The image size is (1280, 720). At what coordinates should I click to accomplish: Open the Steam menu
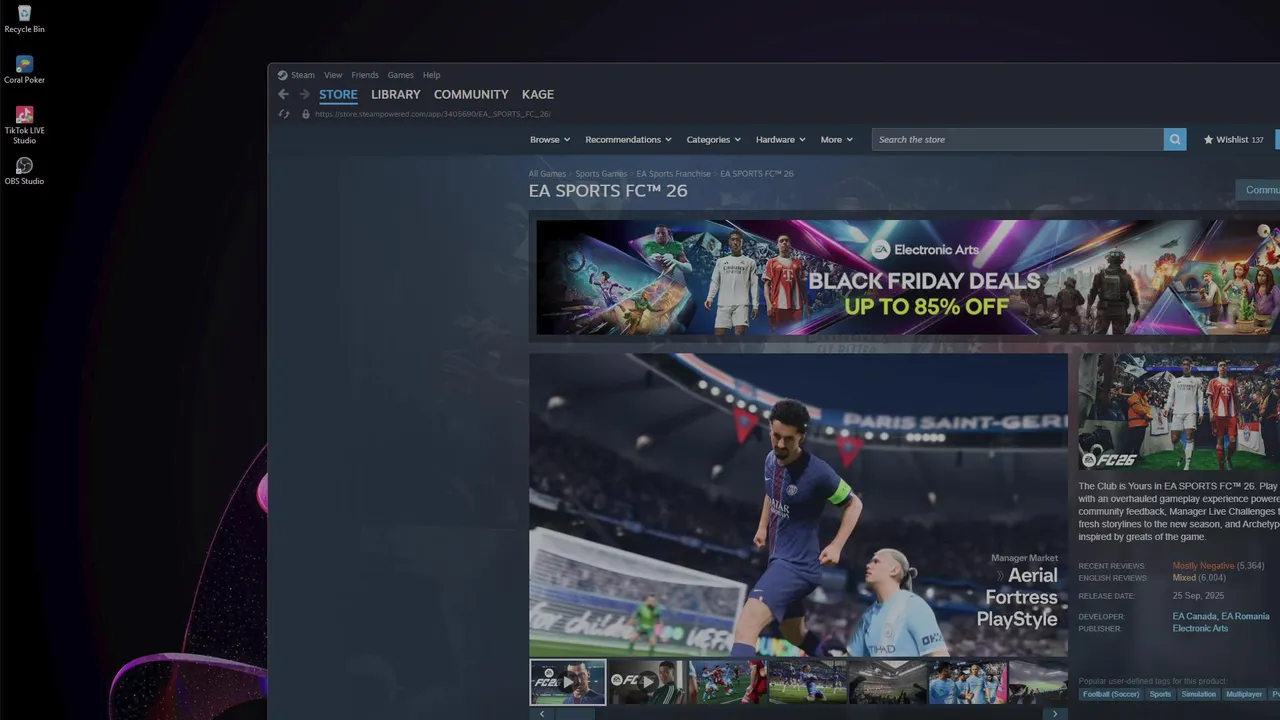(x=303, y=75)
